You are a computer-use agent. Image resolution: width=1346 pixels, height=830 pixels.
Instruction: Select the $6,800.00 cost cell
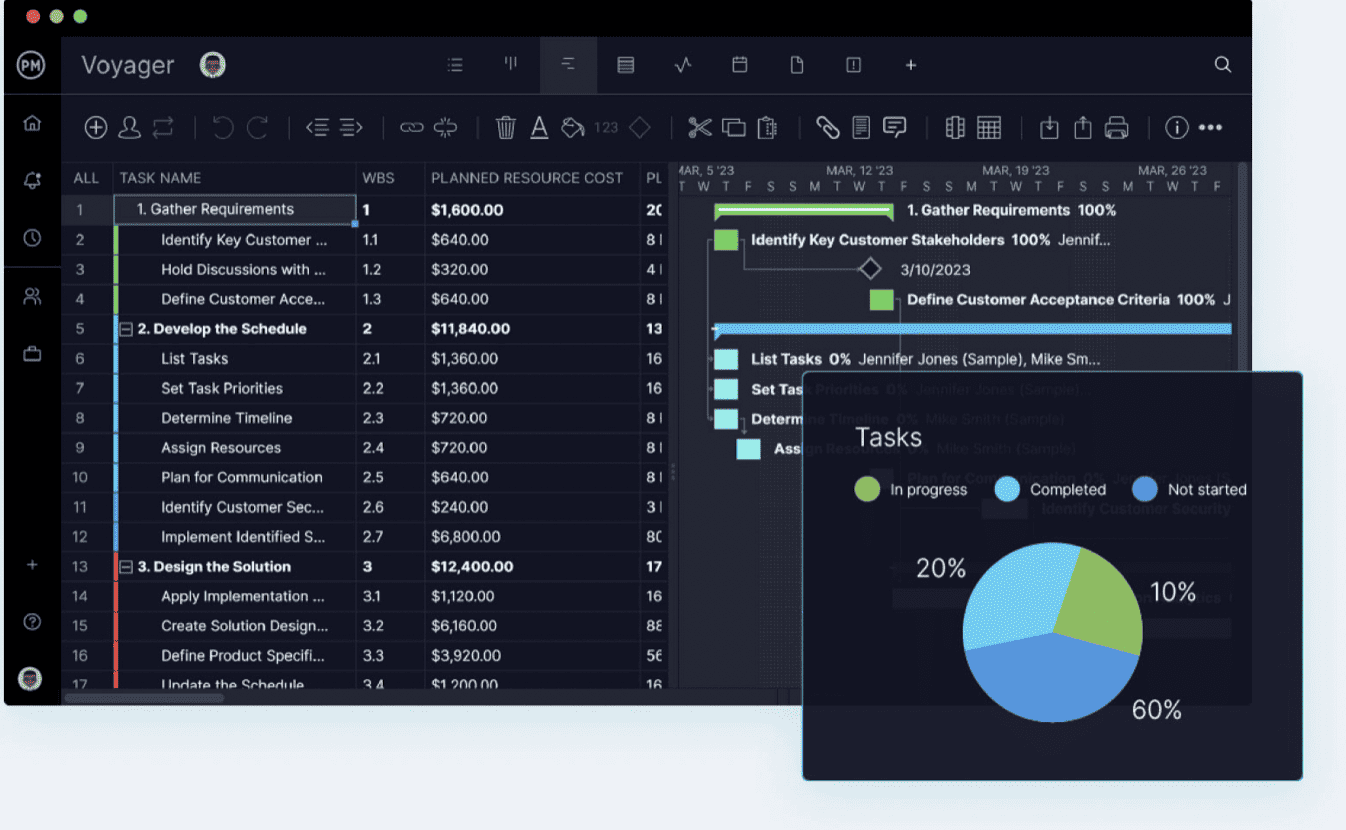[x=533, y=537]
